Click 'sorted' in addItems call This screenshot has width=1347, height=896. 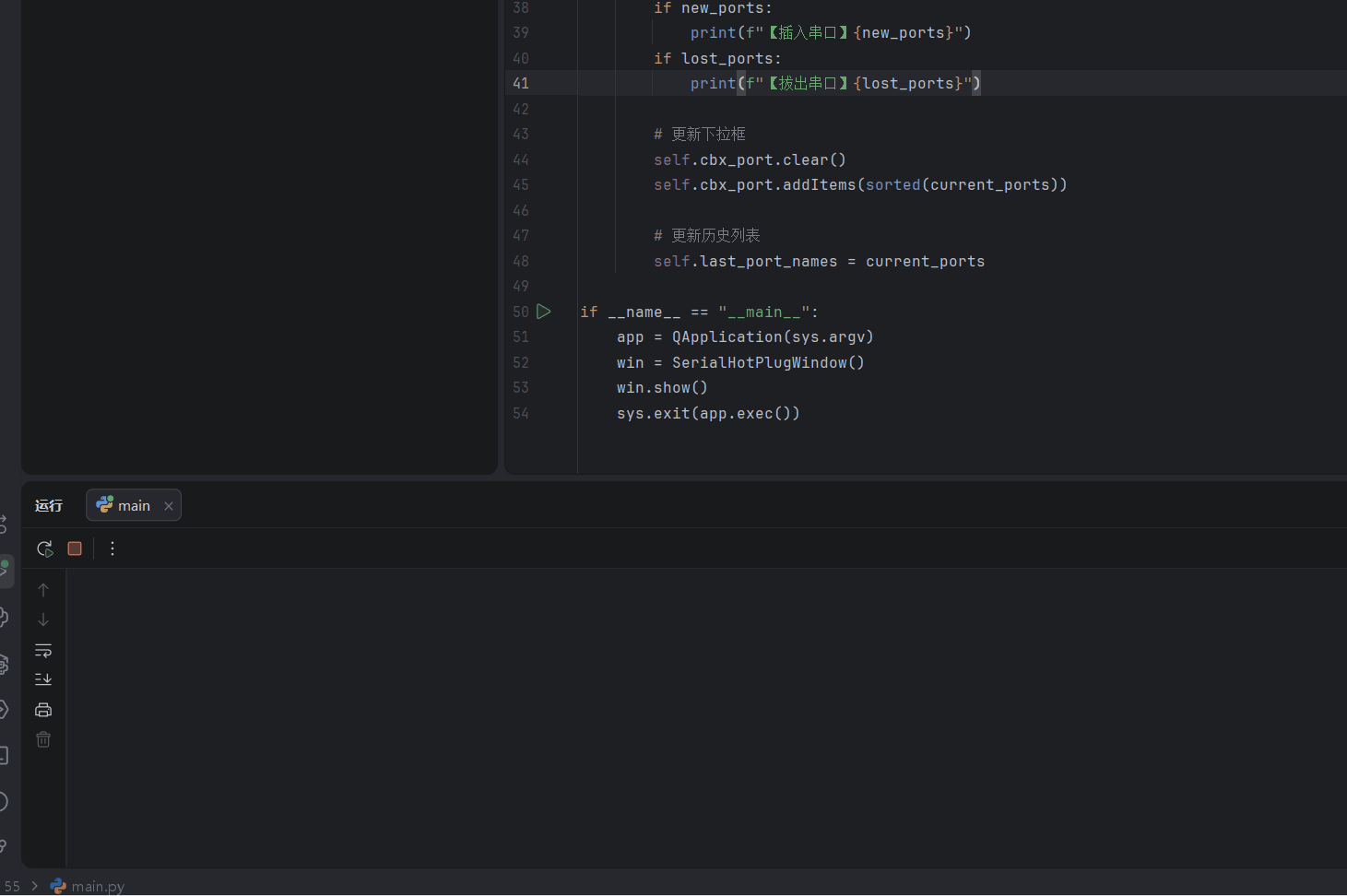[892, 185]
